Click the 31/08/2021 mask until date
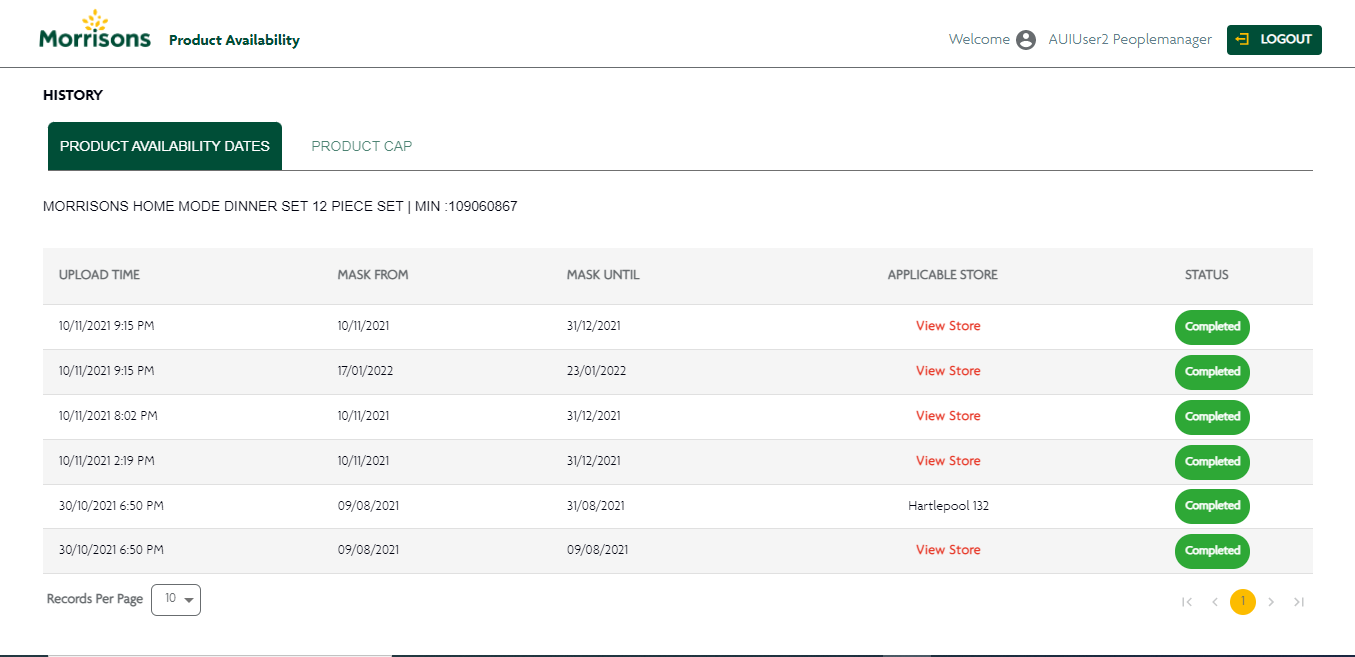 click(596, 506)
